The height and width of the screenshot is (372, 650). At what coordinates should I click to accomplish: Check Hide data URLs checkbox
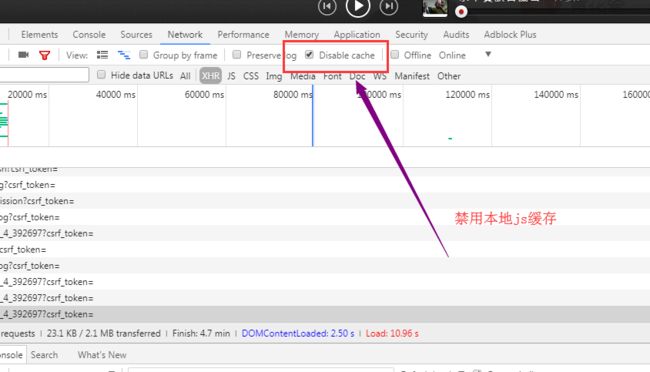101,75
